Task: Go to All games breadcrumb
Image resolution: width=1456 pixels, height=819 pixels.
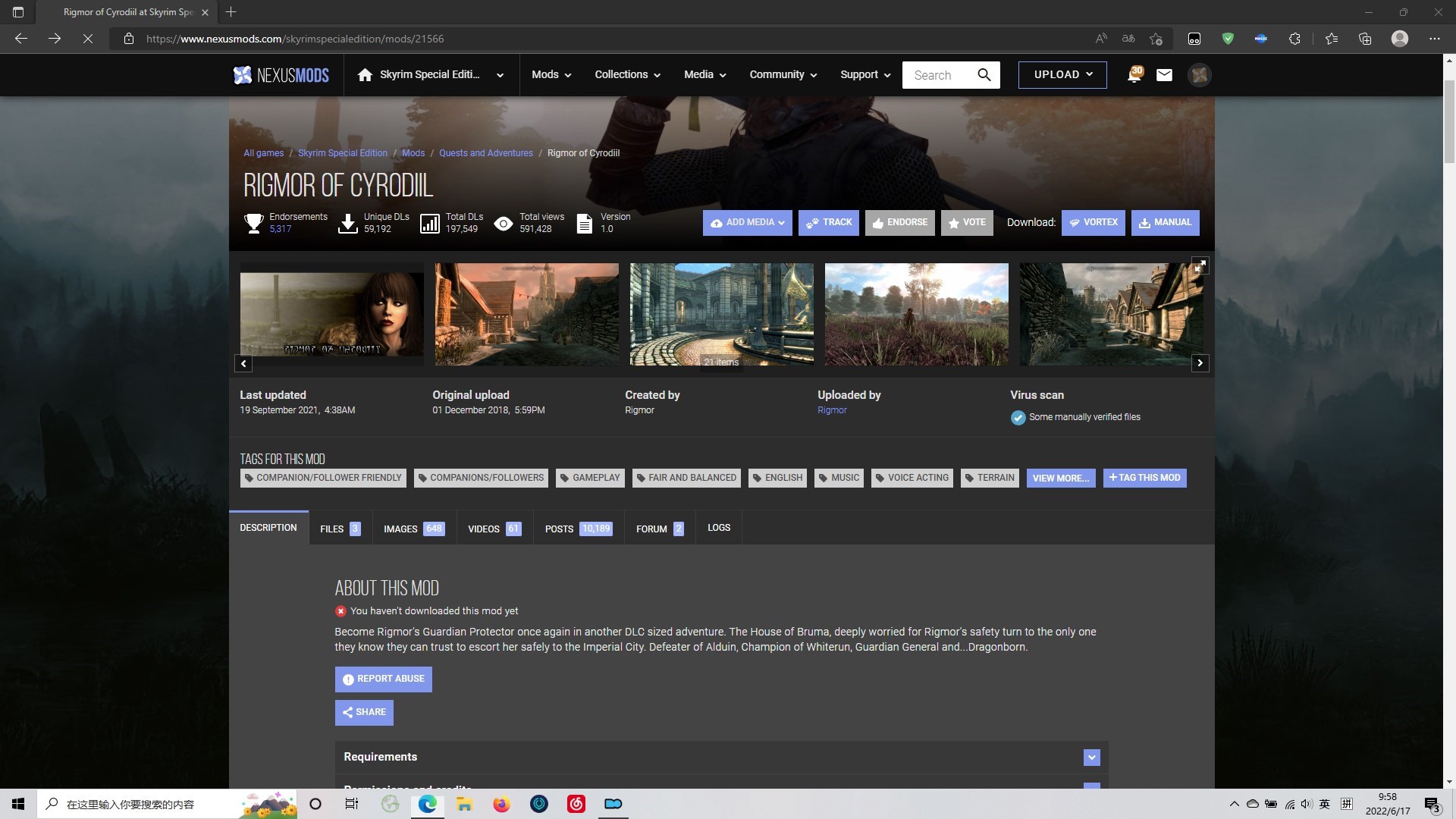Action: click(263, 153)
